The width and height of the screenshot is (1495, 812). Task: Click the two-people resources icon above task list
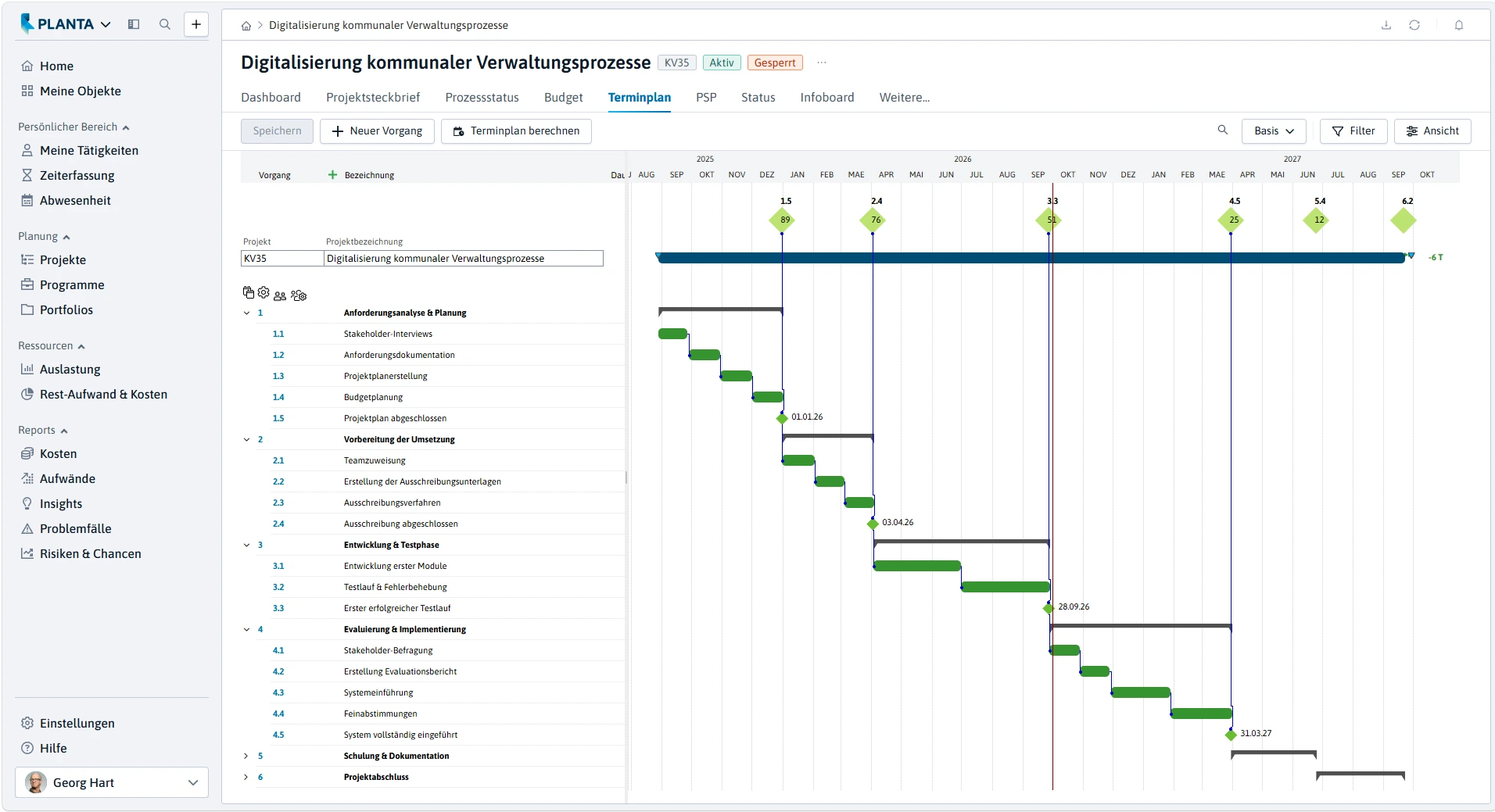[x=280, y=296]
